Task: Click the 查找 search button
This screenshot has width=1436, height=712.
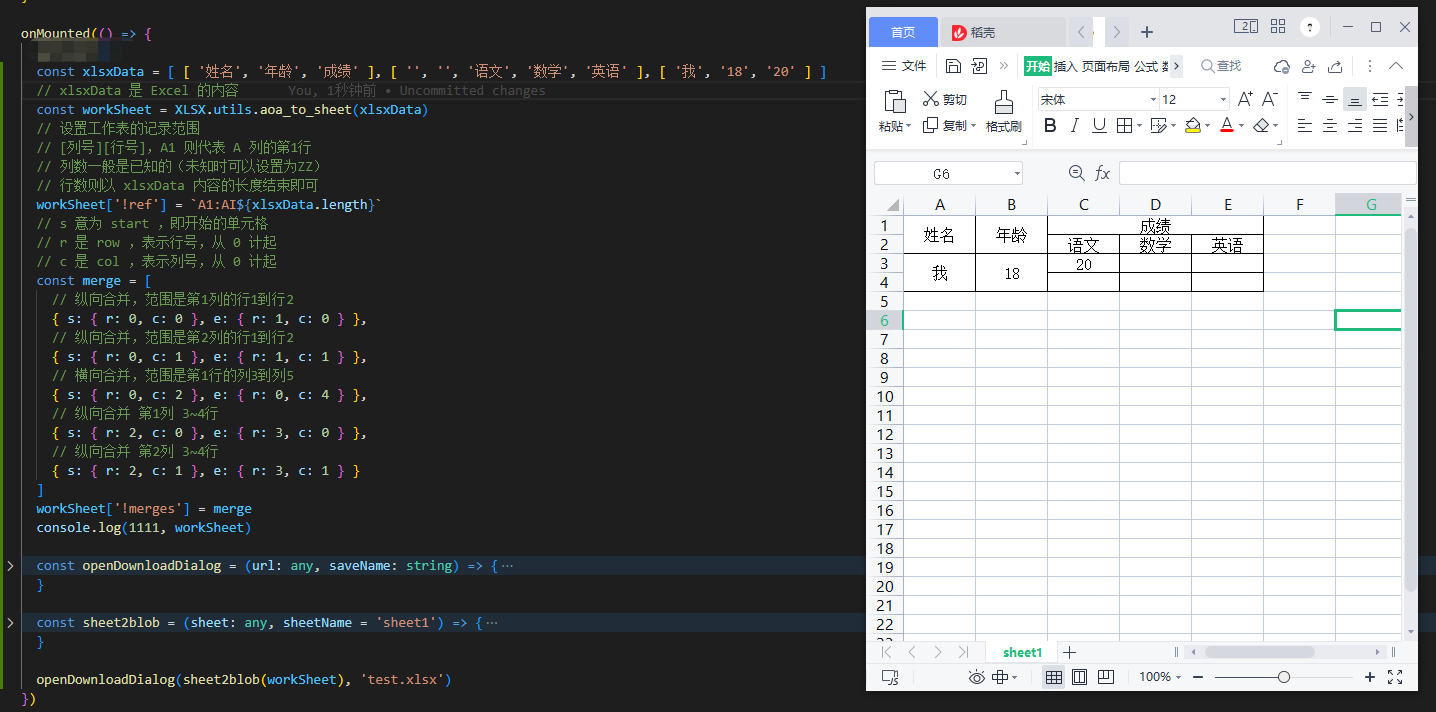Action: [x=1221, y=66]
